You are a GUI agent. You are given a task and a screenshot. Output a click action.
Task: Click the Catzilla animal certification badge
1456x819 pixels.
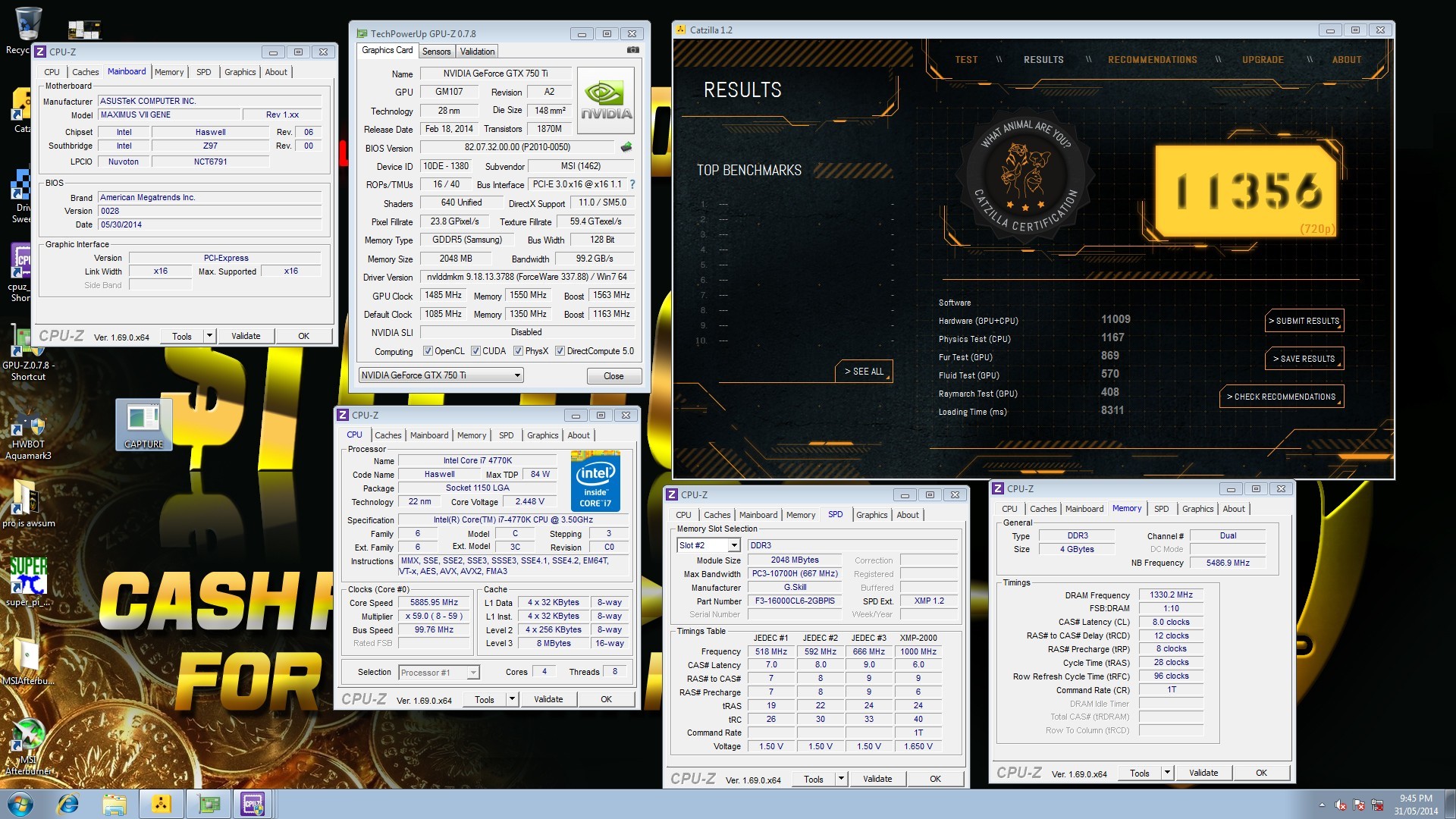[1026, 176]
